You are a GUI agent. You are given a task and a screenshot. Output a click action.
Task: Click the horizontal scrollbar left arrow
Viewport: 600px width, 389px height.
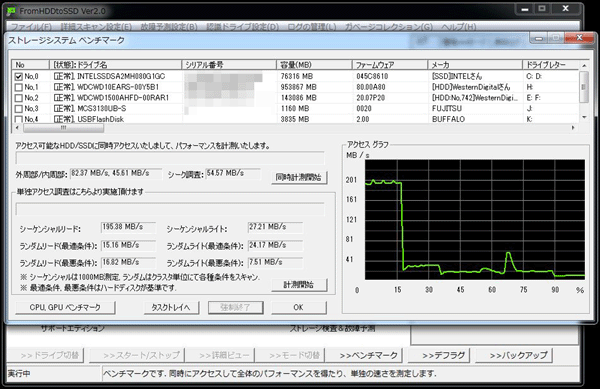[x=17, y=128]
